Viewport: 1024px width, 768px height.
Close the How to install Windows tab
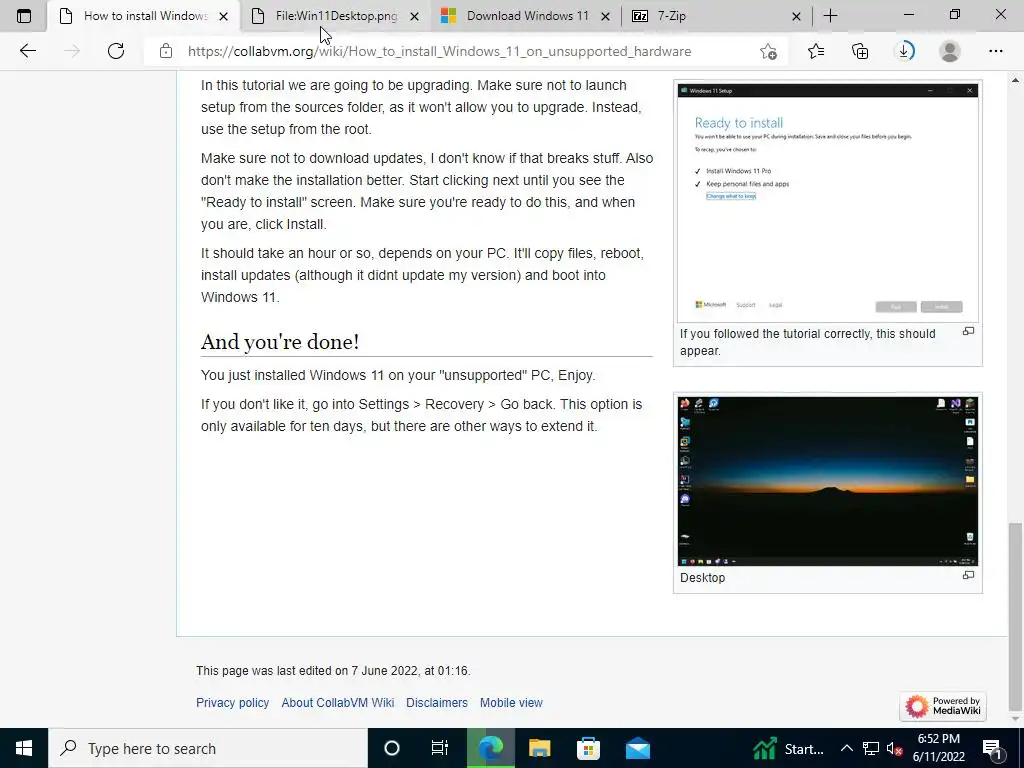click(223, 16)
